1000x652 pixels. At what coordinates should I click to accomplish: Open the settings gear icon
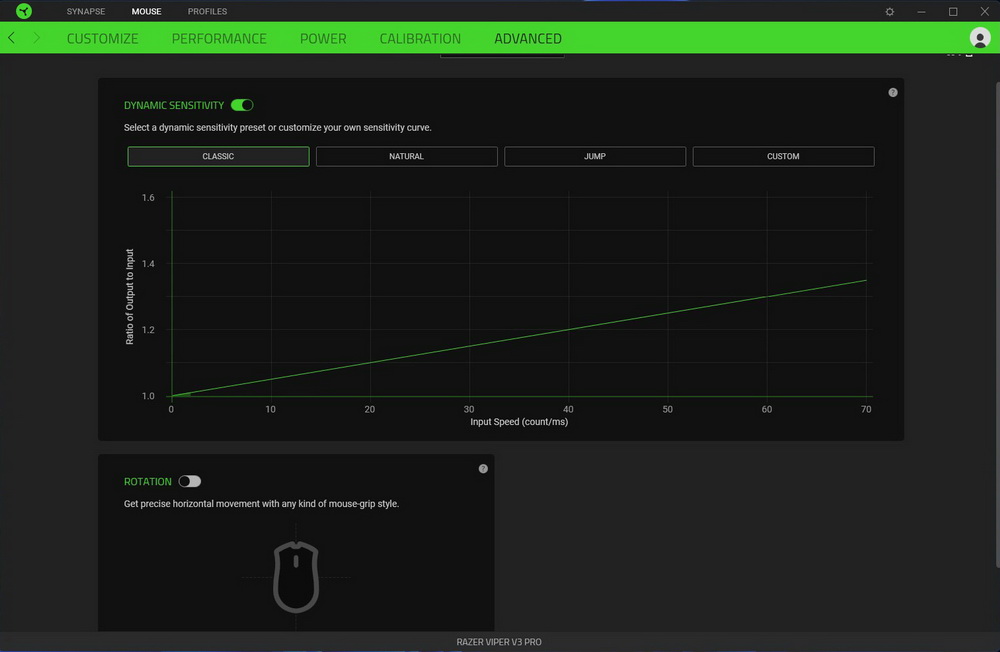pyautogui.click(x=890, y=12)
